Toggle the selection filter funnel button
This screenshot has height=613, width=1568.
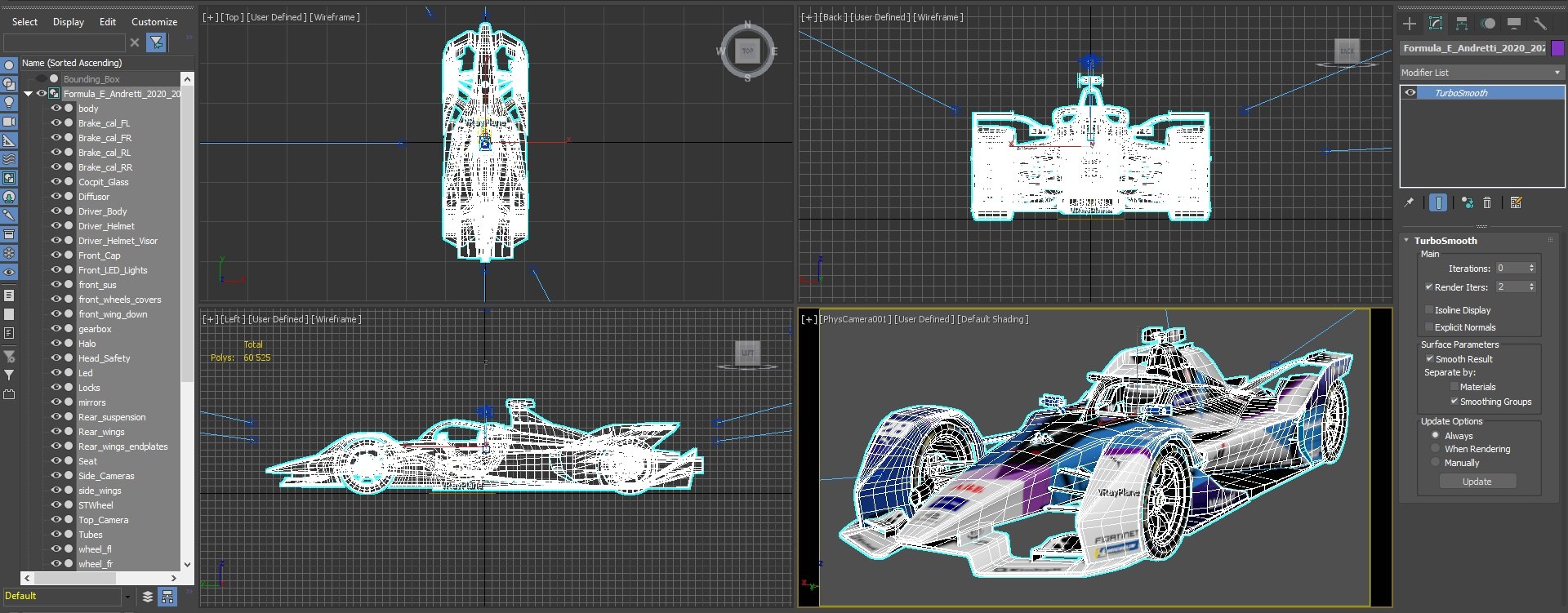[156, 42]
